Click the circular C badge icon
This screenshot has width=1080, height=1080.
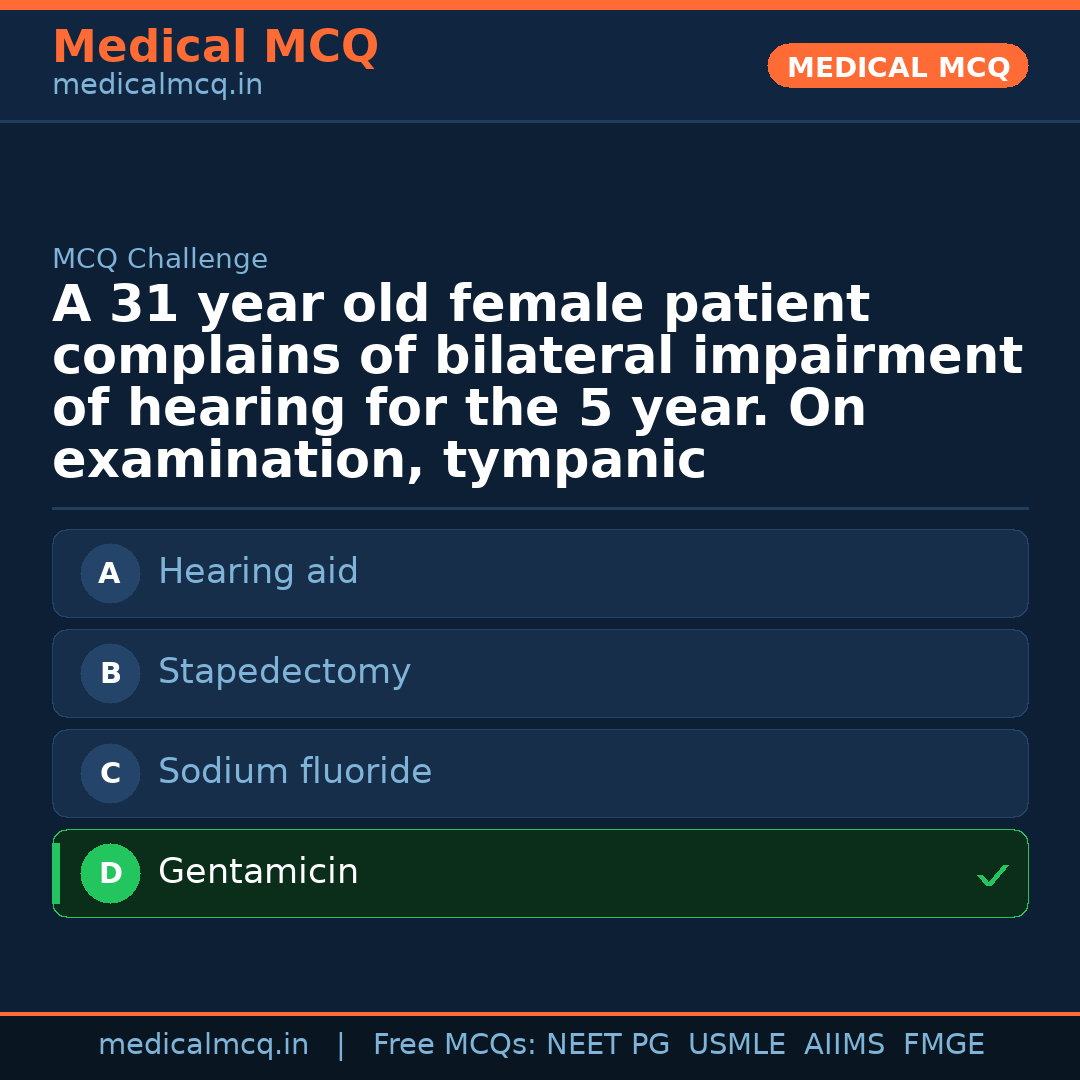[x=110, y=773]
